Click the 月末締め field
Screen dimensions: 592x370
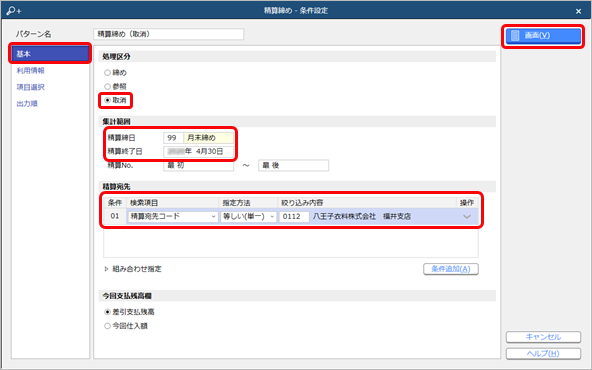209,138
